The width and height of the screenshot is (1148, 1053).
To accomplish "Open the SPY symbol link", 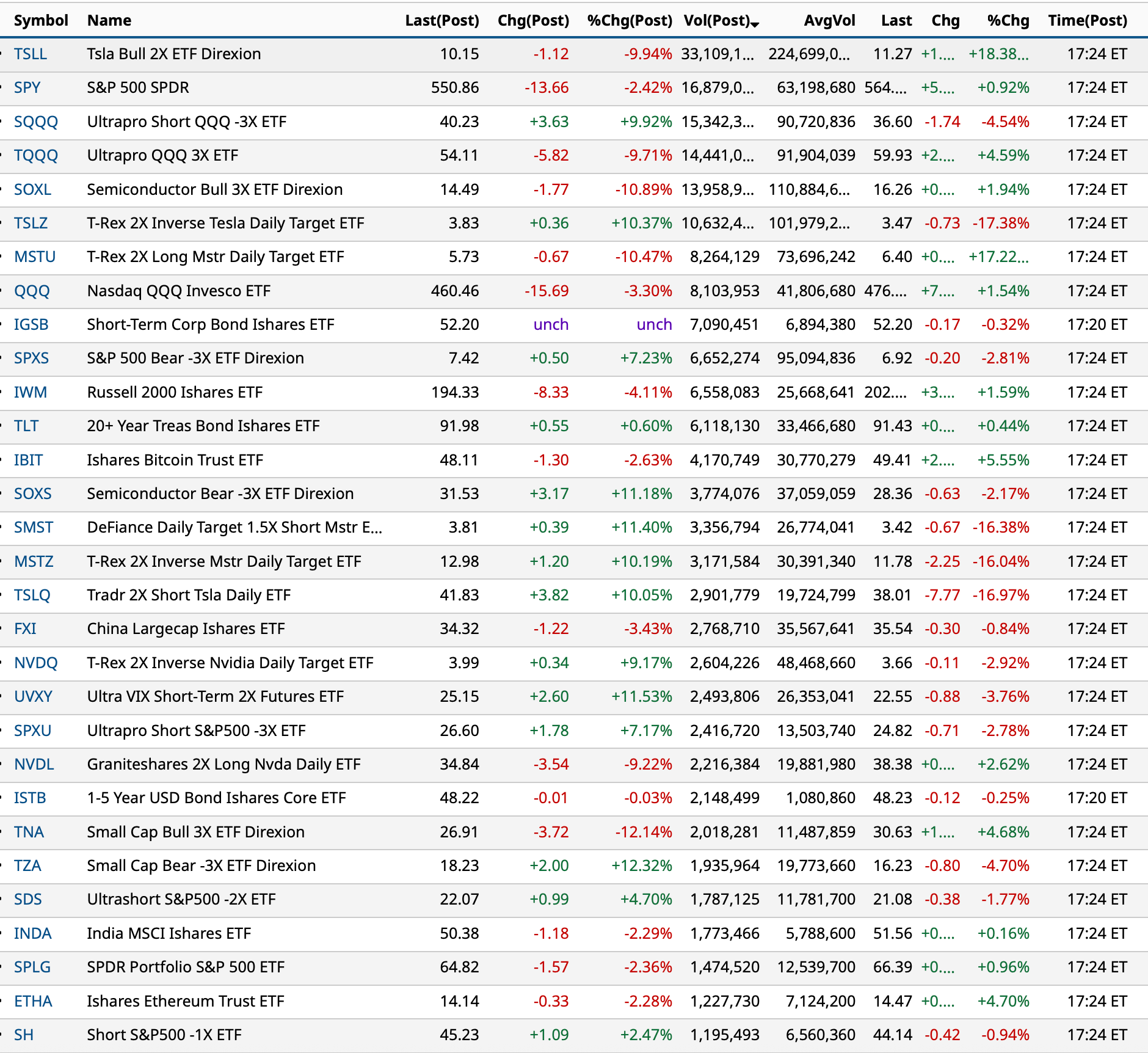I will [x=27, y=88].
